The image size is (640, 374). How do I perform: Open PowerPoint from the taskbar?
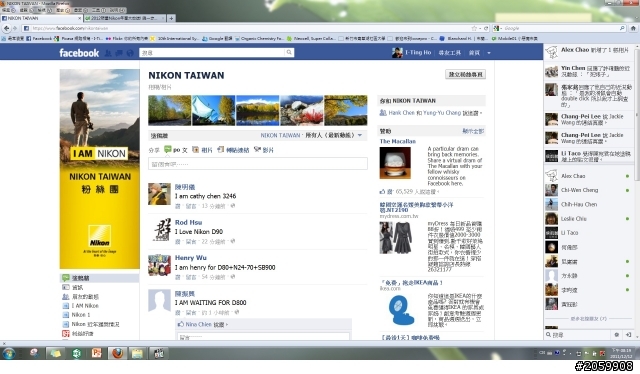point(96,353)
